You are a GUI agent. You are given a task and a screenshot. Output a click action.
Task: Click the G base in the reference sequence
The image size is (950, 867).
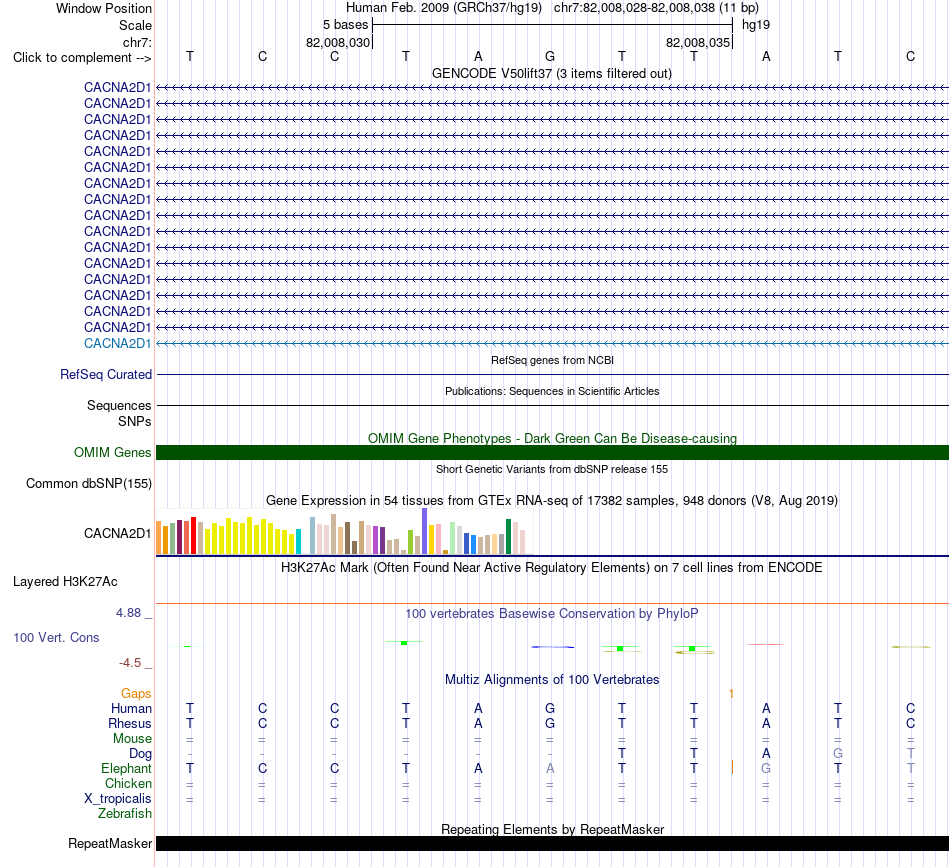point(550,56)
